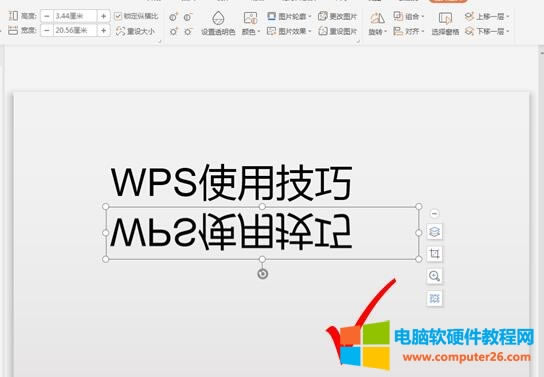The height and width of the screenshot is (377, 544).
Task: Click the decrease brightness sun icon
Action: point(188,32)
